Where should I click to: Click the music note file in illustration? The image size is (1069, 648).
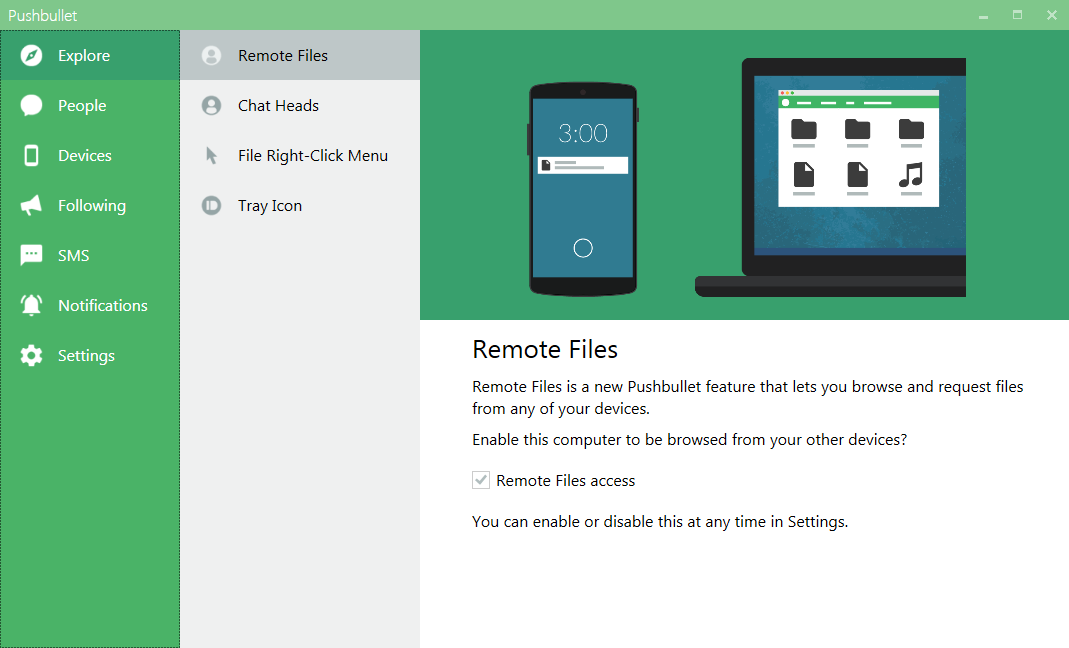click(x=911, y=175)
